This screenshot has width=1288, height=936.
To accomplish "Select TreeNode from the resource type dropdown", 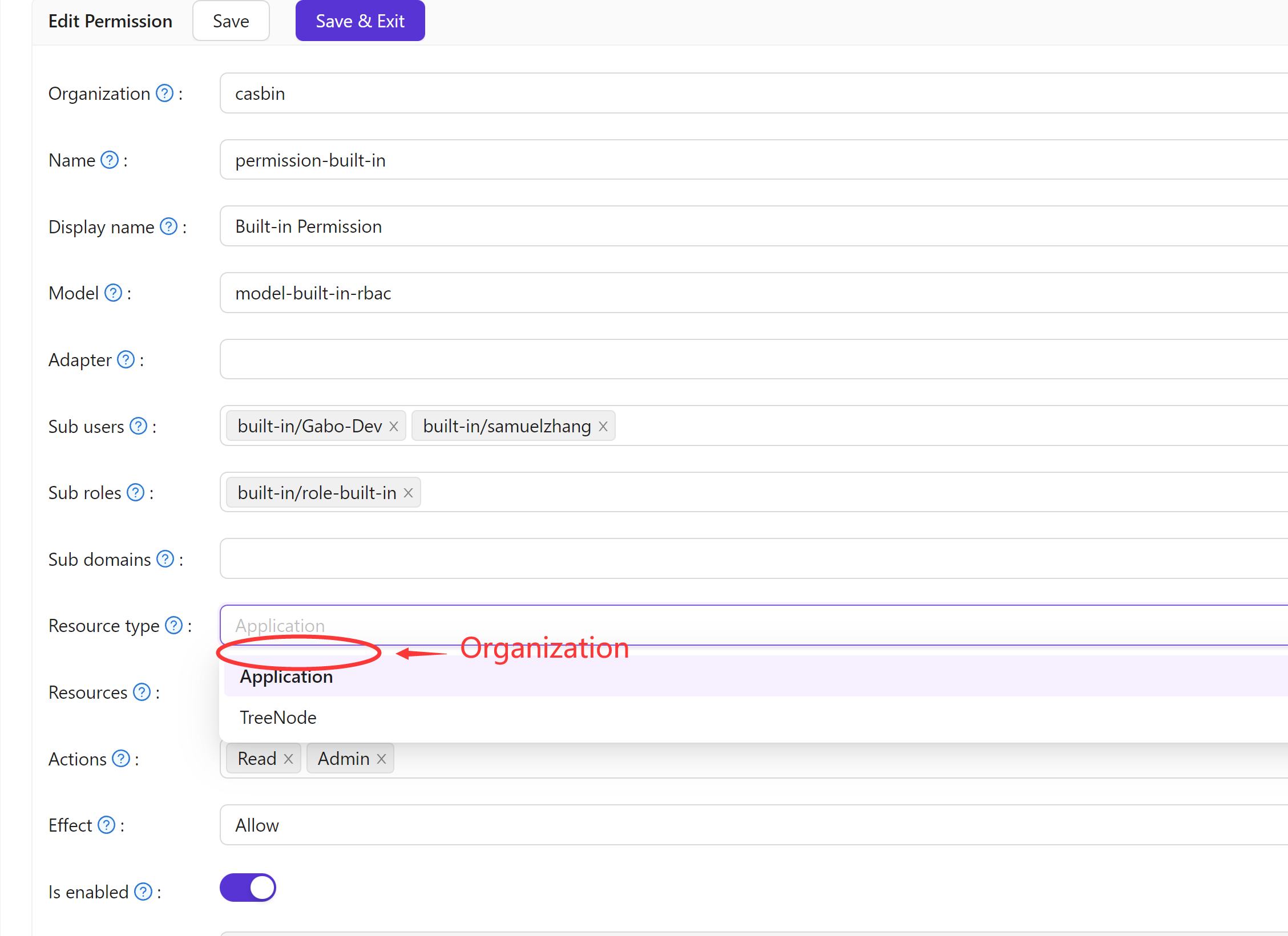I will tap(278, 717).
